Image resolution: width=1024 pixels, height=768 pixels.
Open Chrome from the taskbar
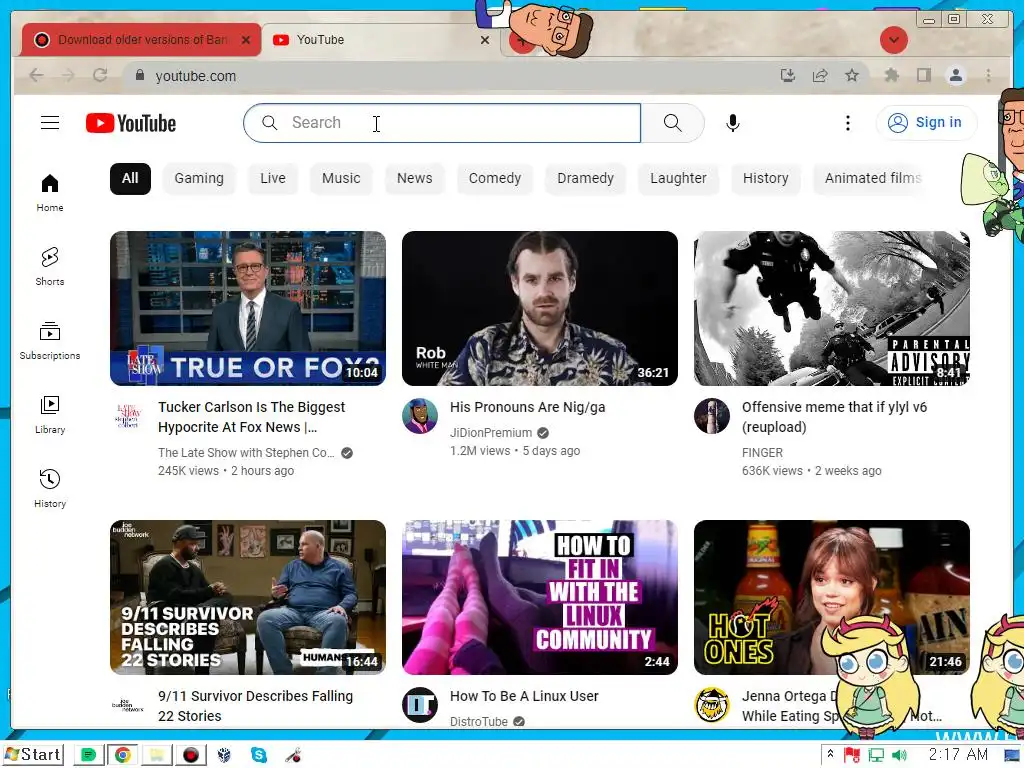(122, 755)
